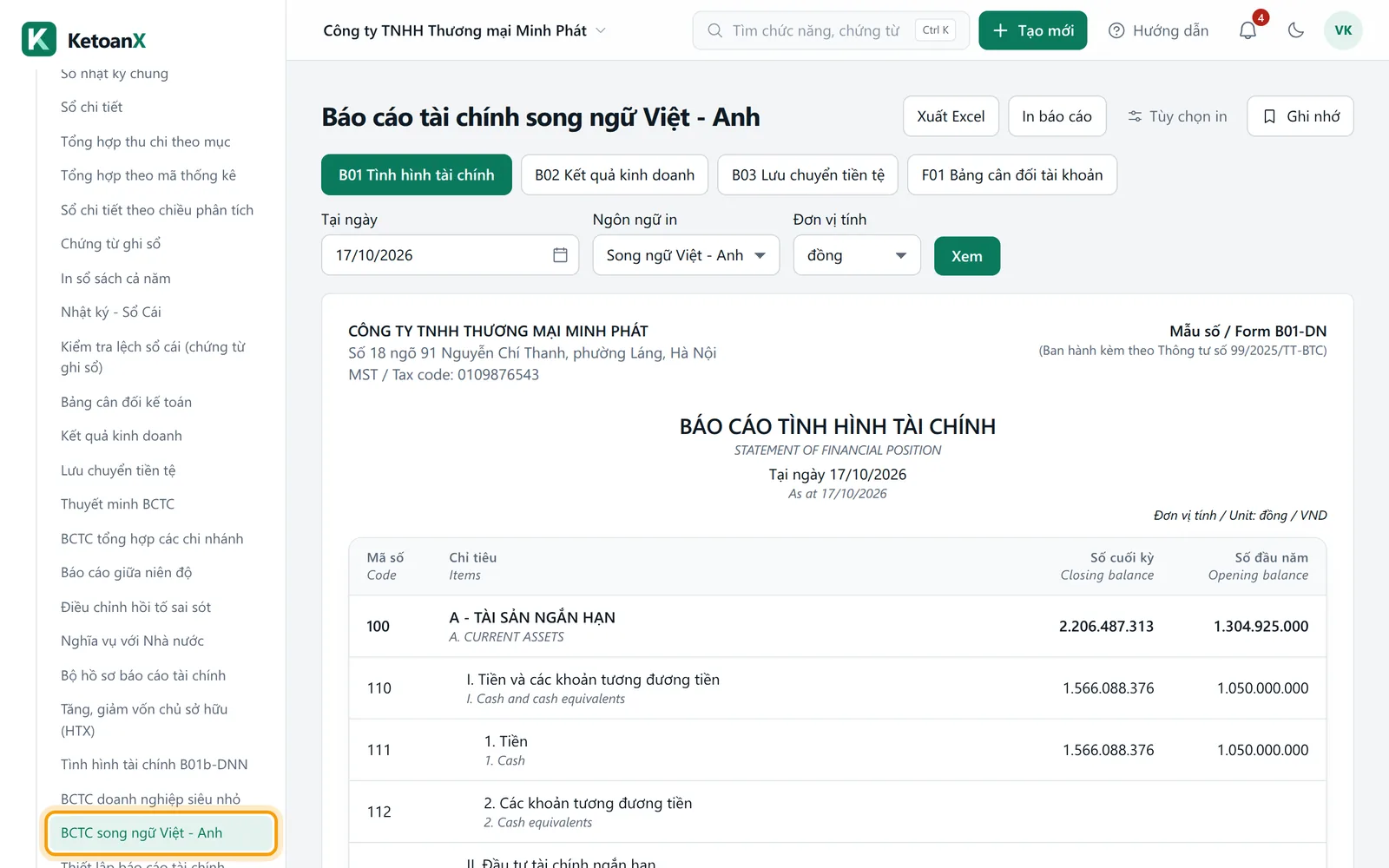The width and height of the screenshot is (1389, 868).
Task: Click the Tại ngày date field
Action: click(x=450, y=255)
